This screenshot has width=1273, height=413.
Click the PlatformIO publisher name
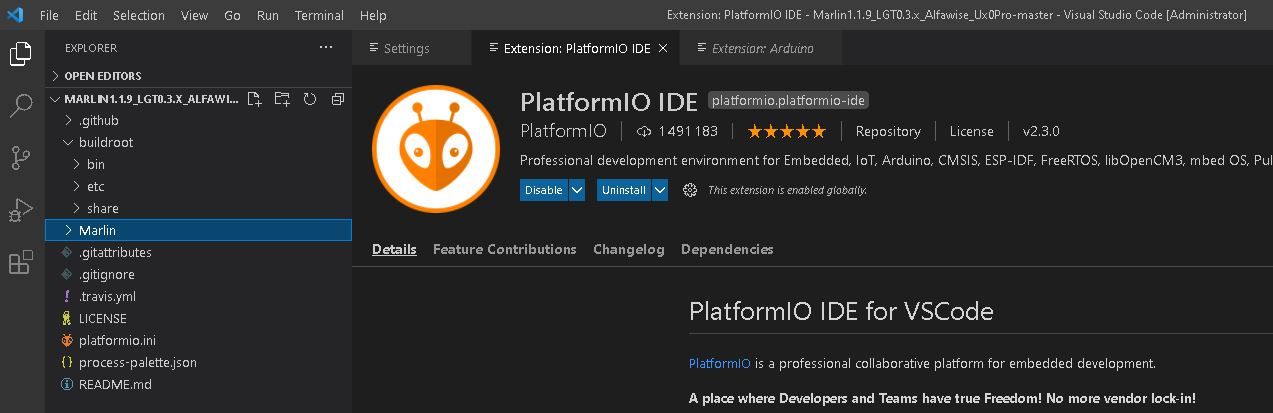point(564,131)
